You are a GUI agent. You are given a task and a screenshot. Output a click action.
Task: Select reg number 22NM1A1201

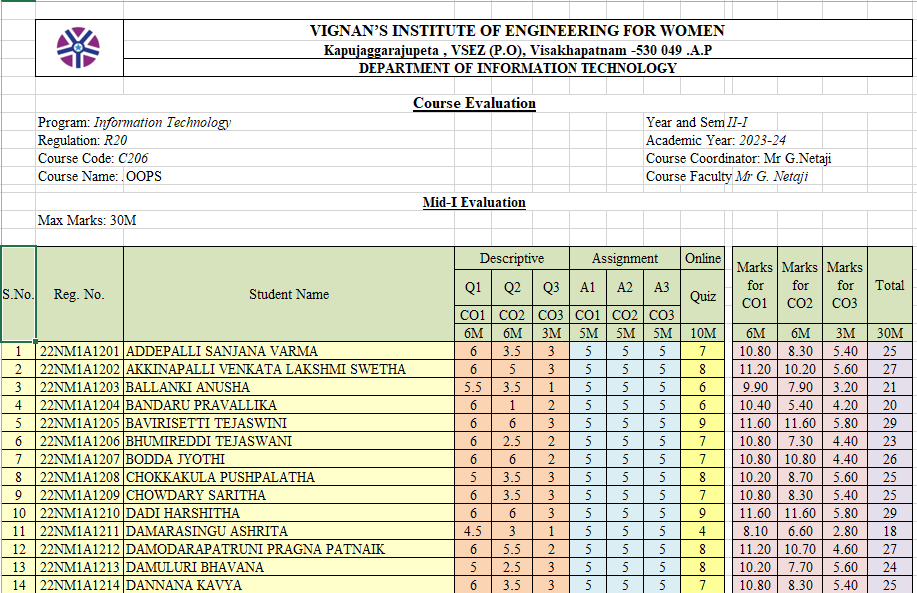(x=80, y=351)
